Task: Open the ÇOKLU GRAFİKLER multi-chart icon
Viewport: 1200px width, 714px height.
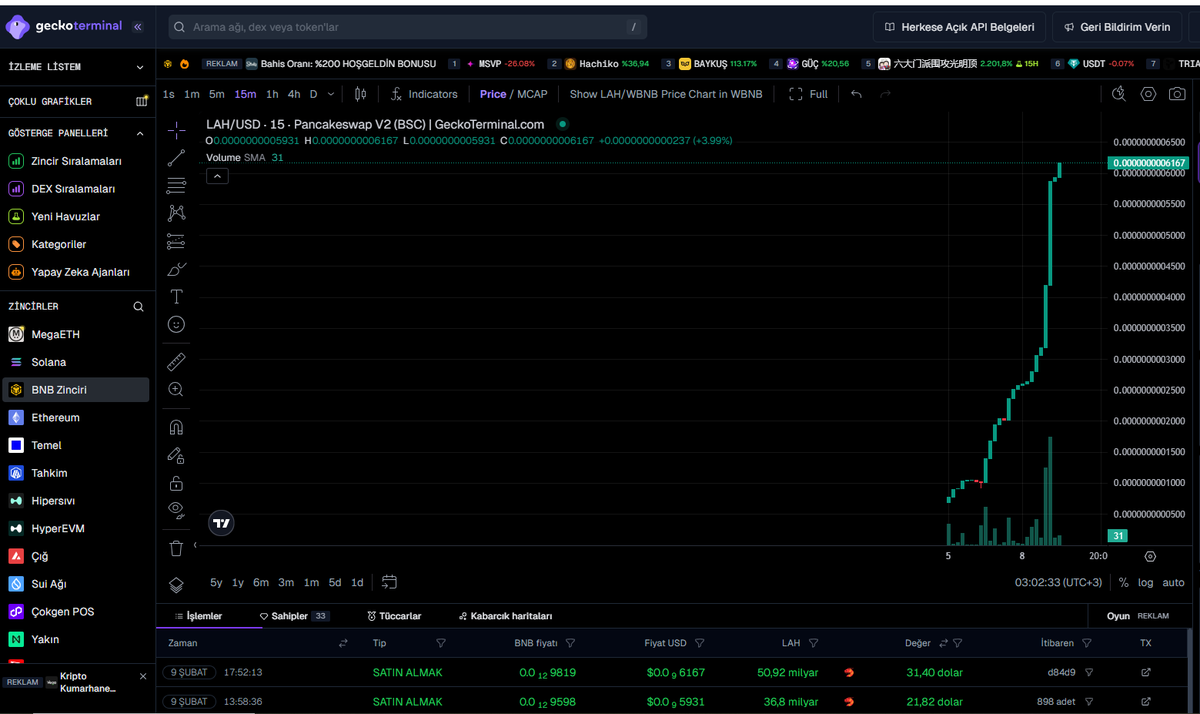Action: pyautogui.click(x=141, y=102)
